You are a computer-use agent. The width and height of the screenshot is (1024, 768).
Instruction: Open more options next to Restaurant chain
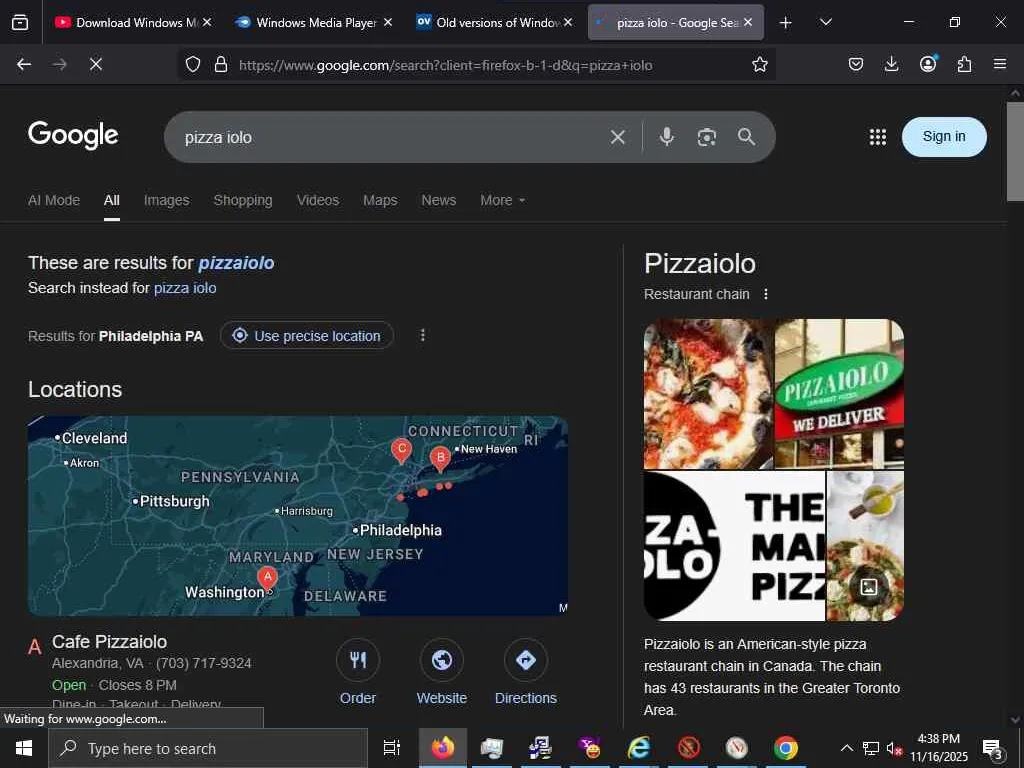[x=766, y=295]
